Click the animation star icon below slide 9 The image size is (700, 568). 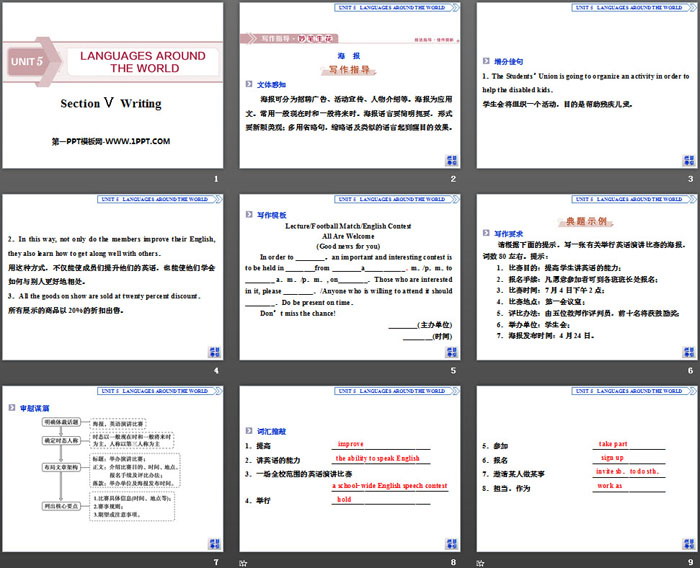(x=480, y=563)
